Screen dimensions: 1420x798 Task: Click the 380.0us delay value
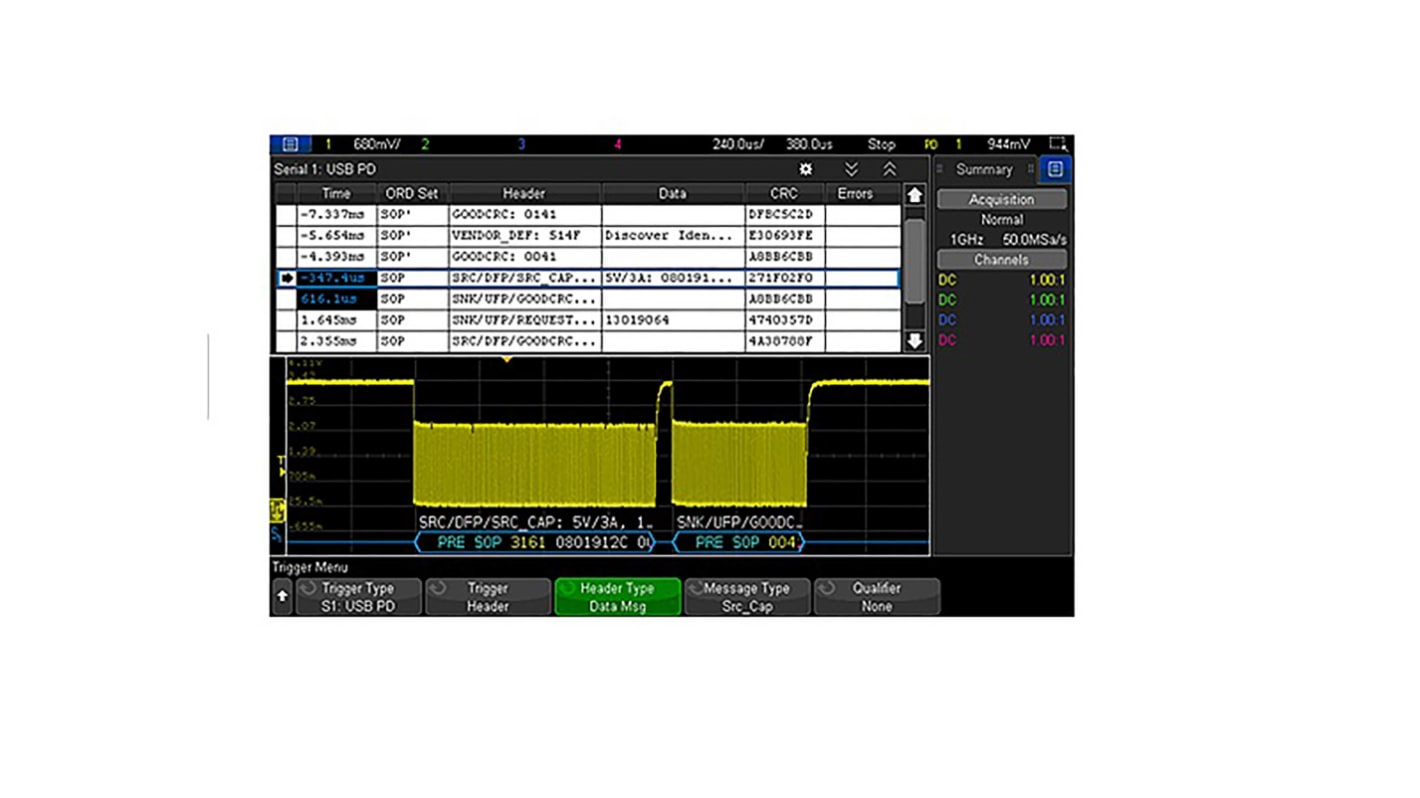coord(808,144)
